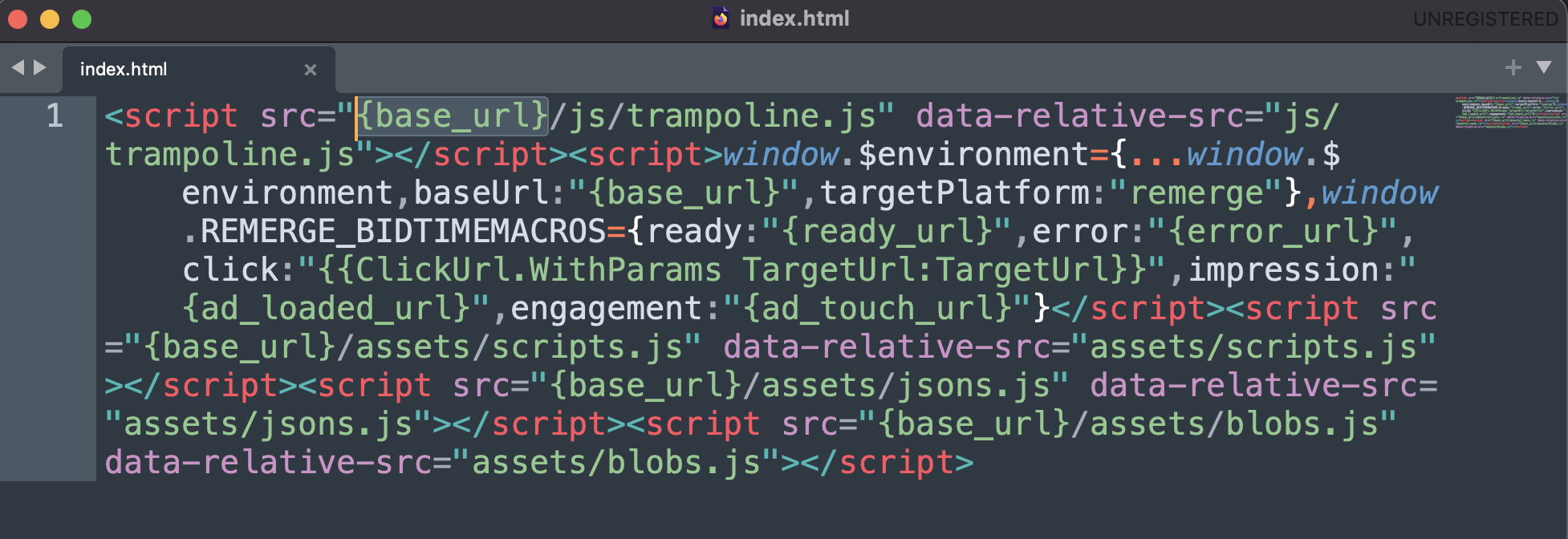Zoom window with green button

(x=82, y=18)
